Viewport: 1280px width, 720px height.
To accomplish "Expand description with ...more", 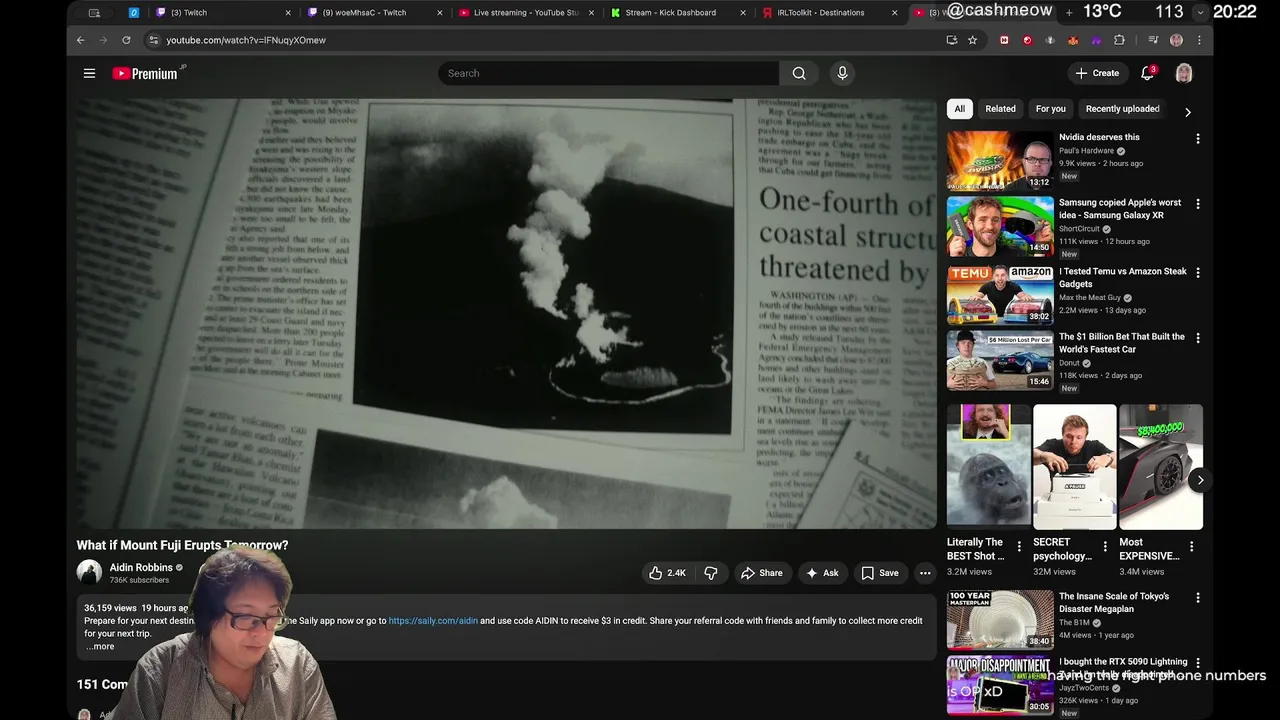I will coord(100,646).
